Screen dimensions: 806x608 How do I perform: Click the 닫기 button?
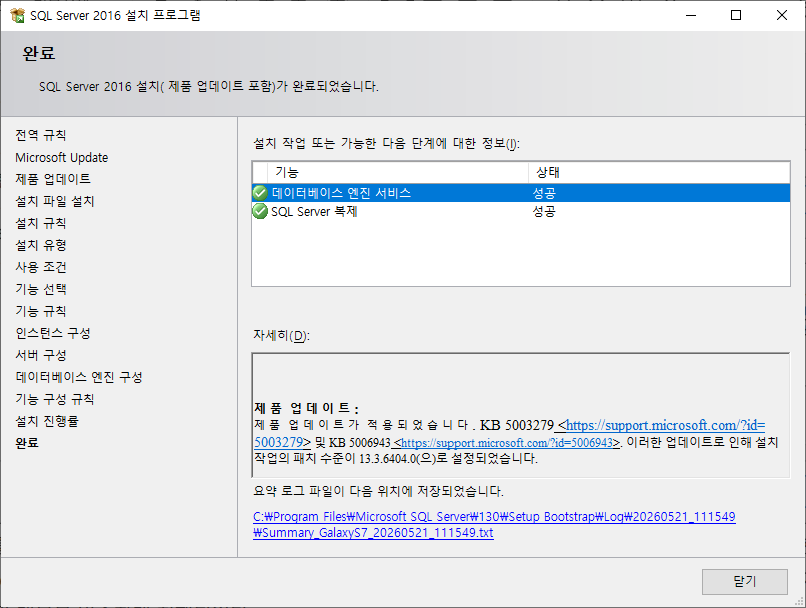[744, 581]
